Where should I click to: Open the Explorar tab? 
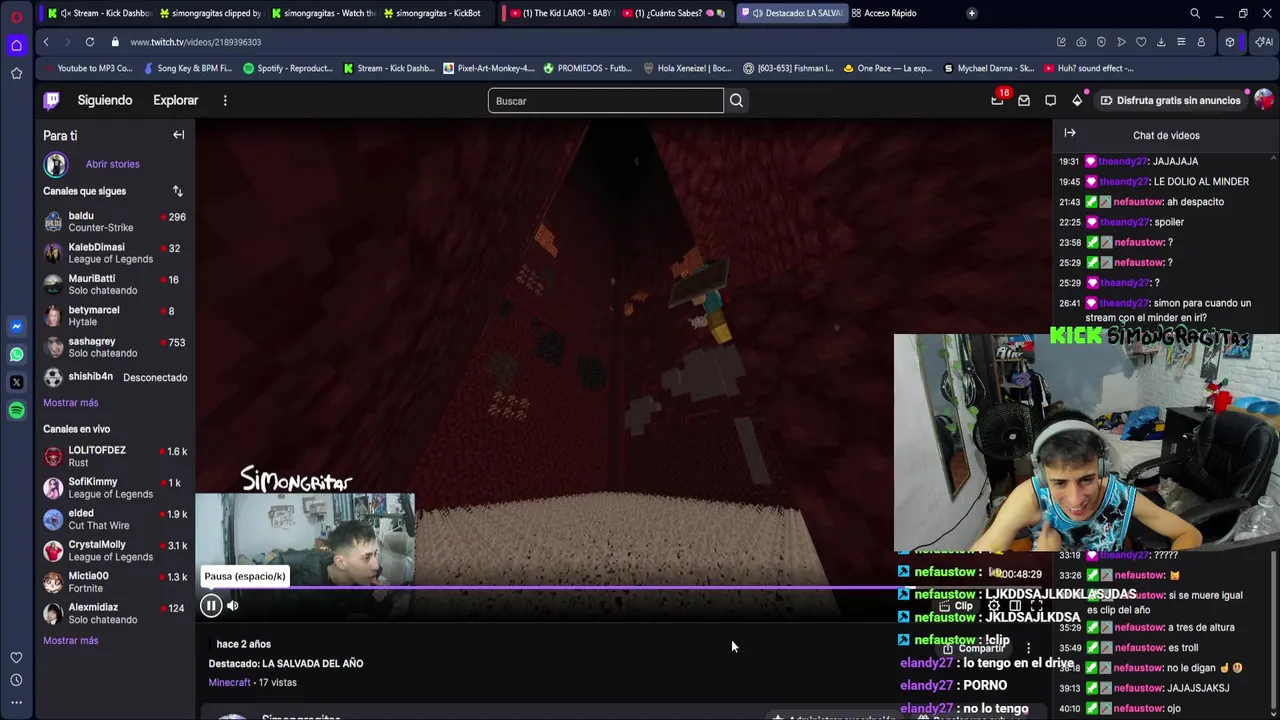[x=176, y=100]
